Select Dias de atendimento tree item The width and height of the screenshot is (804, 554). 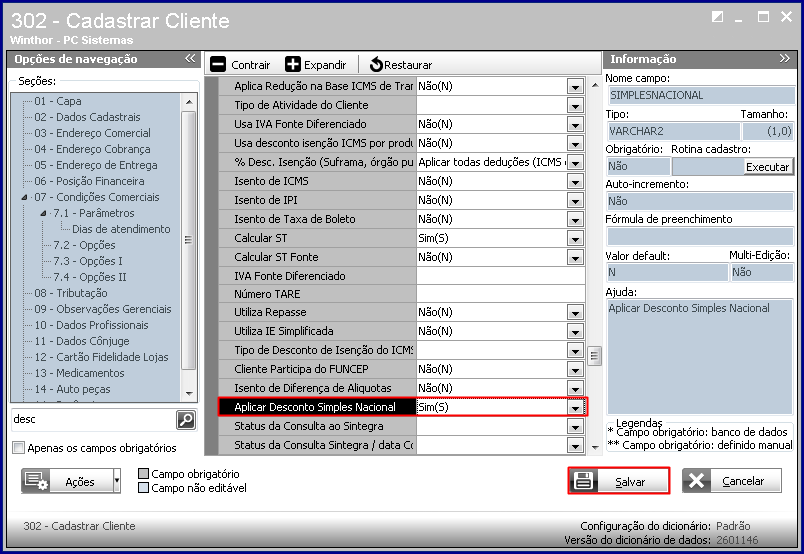coord(121,229)
